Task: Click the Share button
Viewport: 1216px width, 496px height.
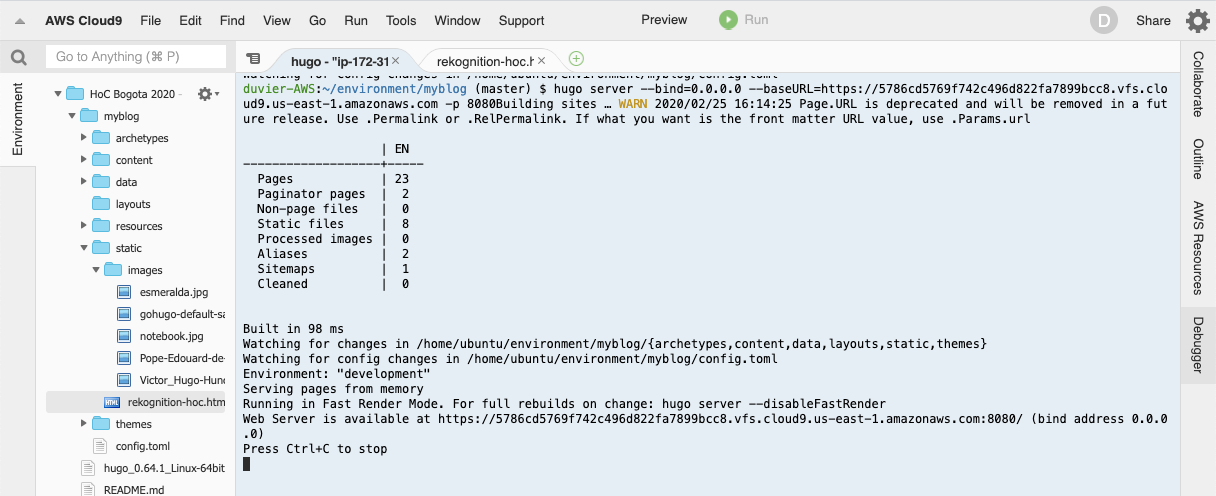Action: coord(1153,20)
